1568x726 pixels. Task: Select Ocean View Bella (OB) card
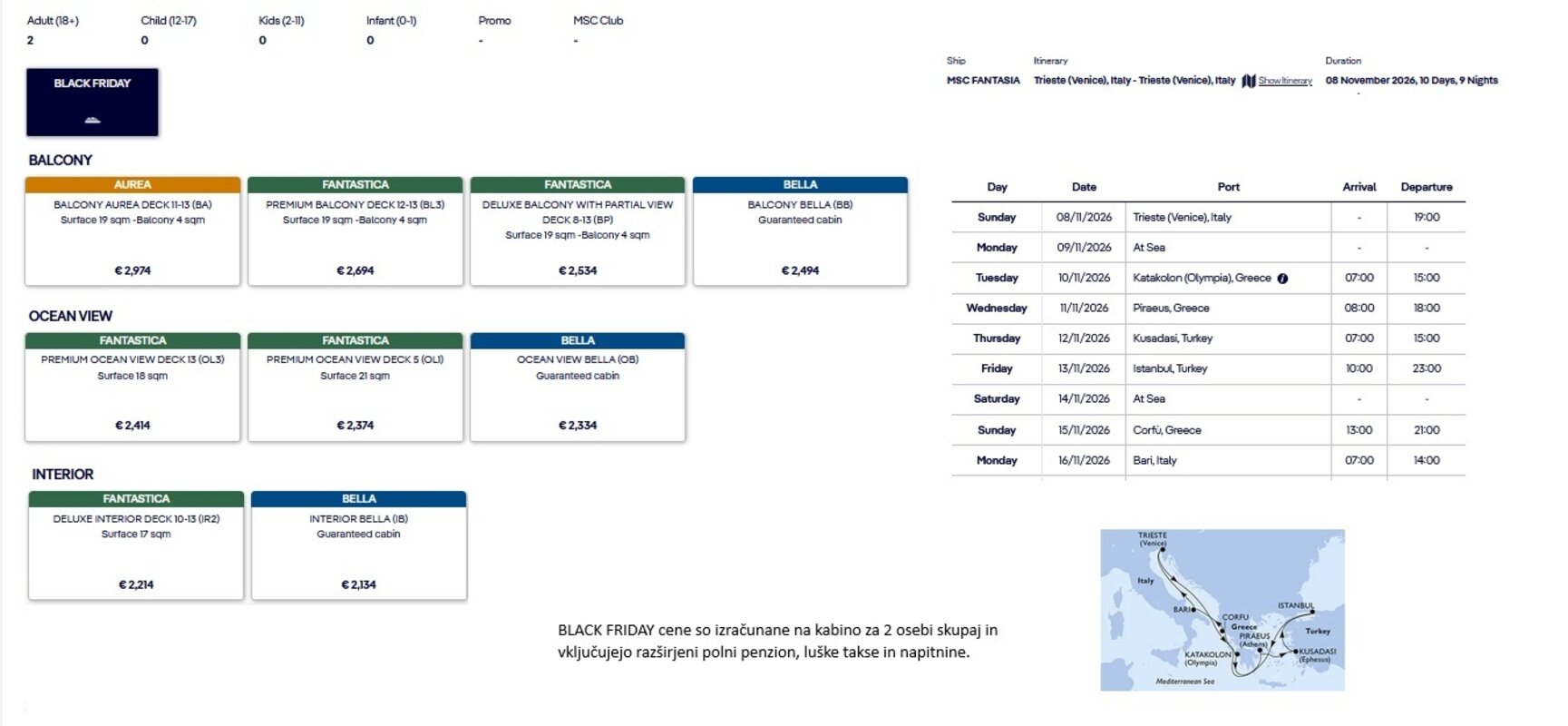[578, 388]
